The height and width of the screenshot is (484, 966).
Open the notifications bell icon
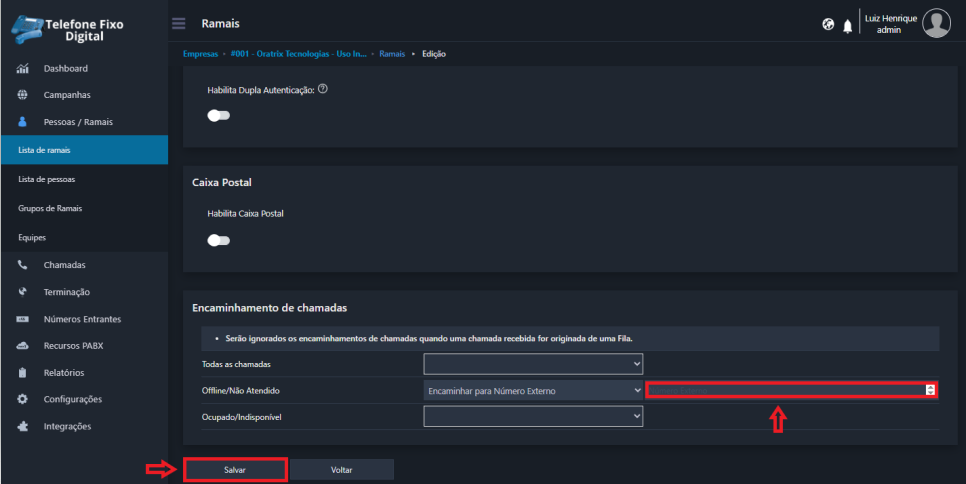pyautogui.click(x=847, y=25)
